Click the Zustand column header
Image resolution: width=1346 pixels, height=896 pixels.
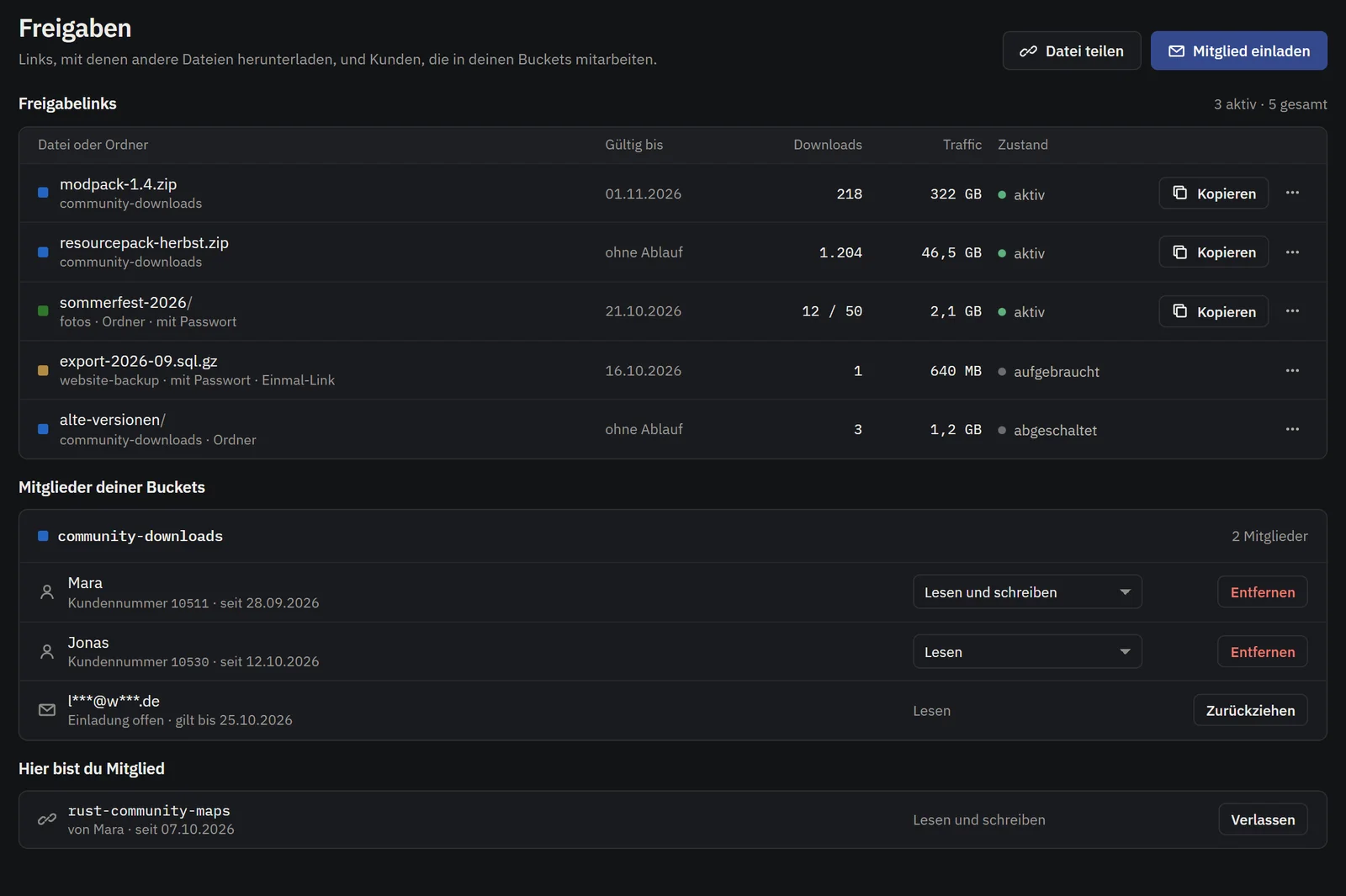pyautogui.click(x=1023, y=145)
